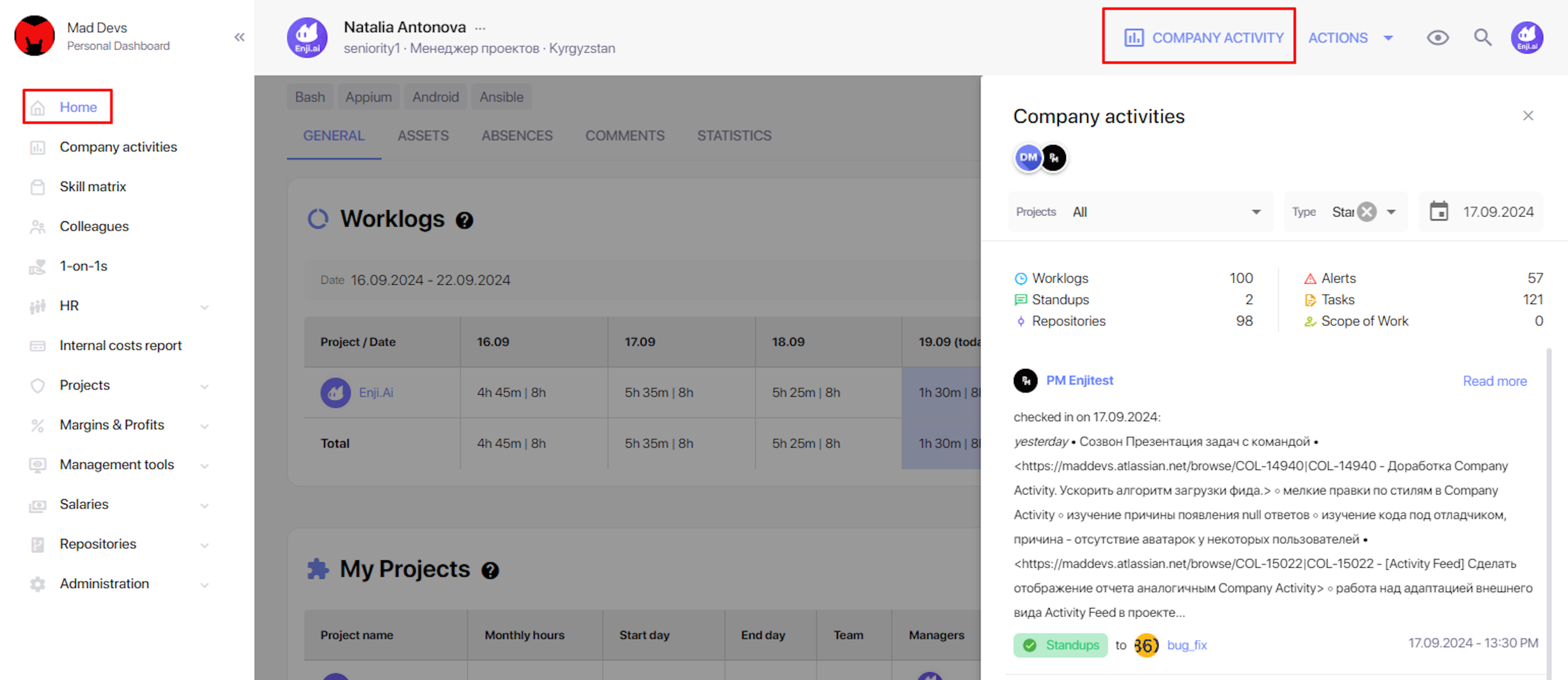Open the three-dot menu next to Natalia Antonova

[480, 28]
